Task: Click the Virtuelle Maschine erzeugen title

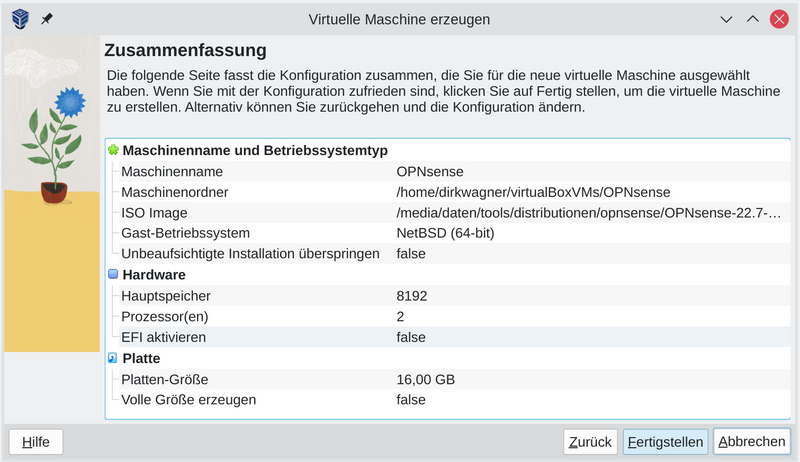Action: coord(399,19)
